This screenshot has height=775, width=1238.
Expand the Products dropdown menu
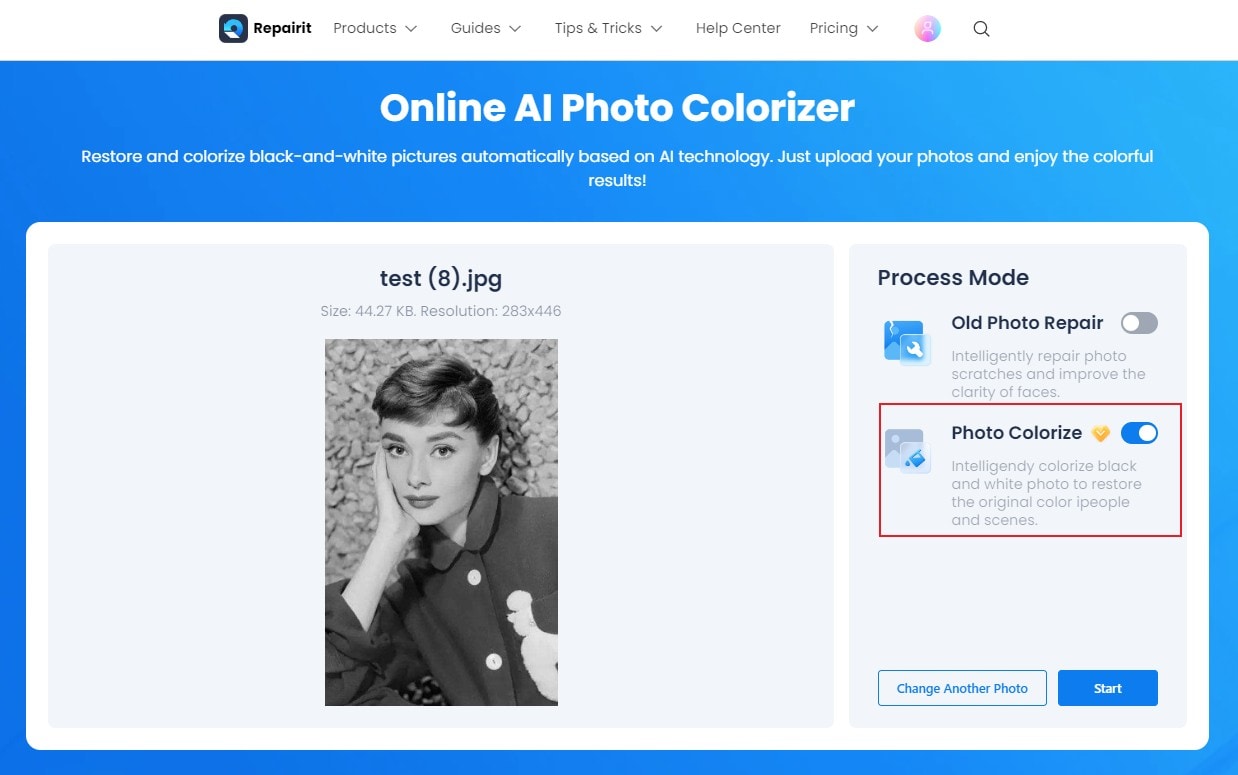[375, 28]
